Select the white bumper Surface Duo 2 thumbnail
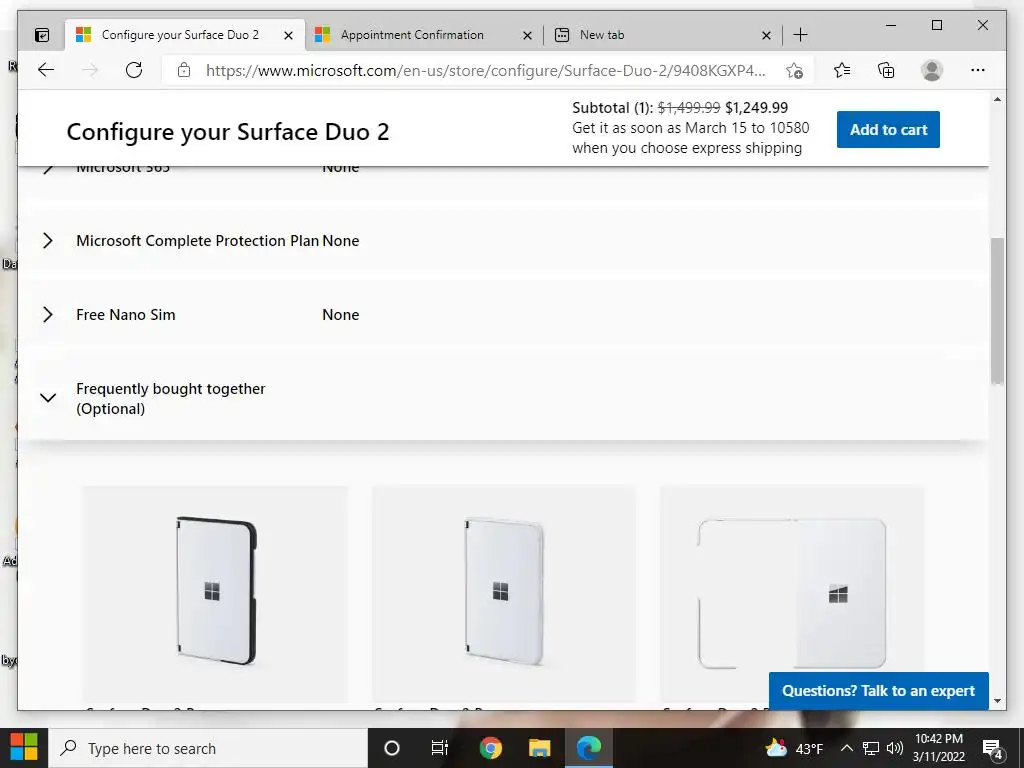The image size is (1024, 768). tap(504, 594)
